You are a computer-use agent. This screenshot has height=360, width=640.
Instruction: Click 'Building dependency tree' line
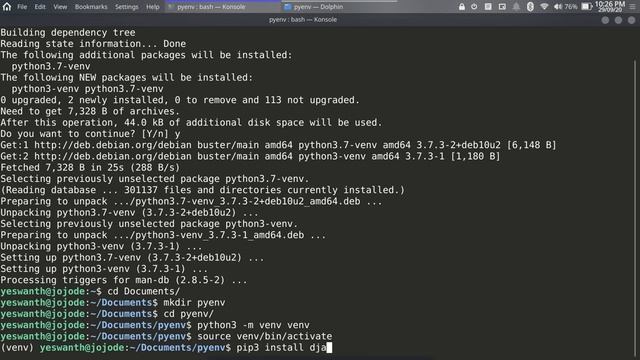point(68,33)
